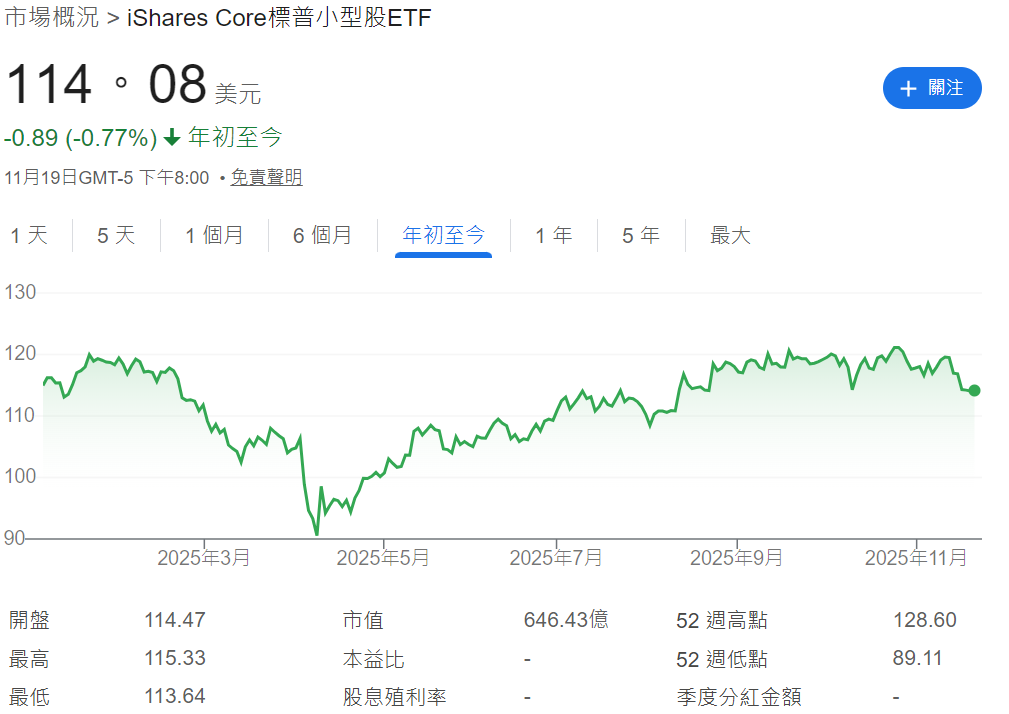Click the 市值 value 646.43億
1009x714 pixels.
(x=566, y=620)
